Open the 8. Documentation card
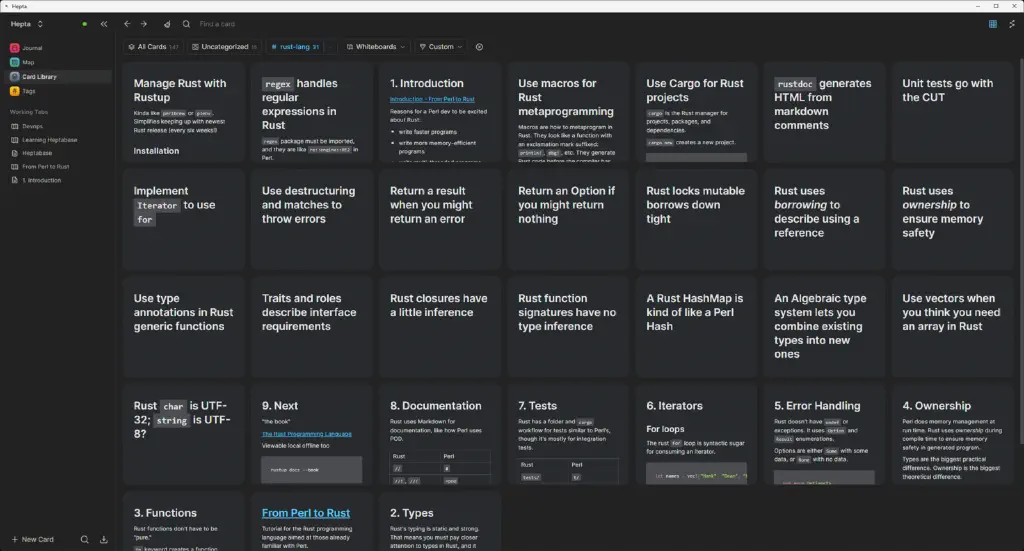This screenshot has height=551, width=1024. 440,434
